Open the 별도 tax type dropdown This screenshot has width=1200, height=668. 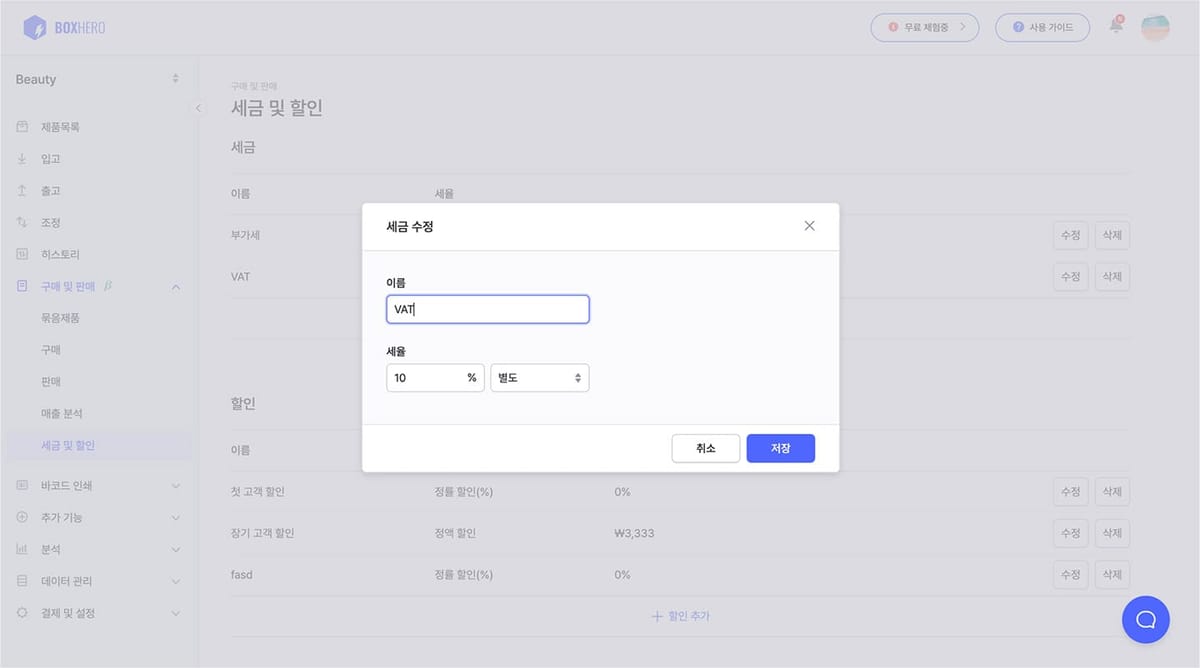[539, 378]
